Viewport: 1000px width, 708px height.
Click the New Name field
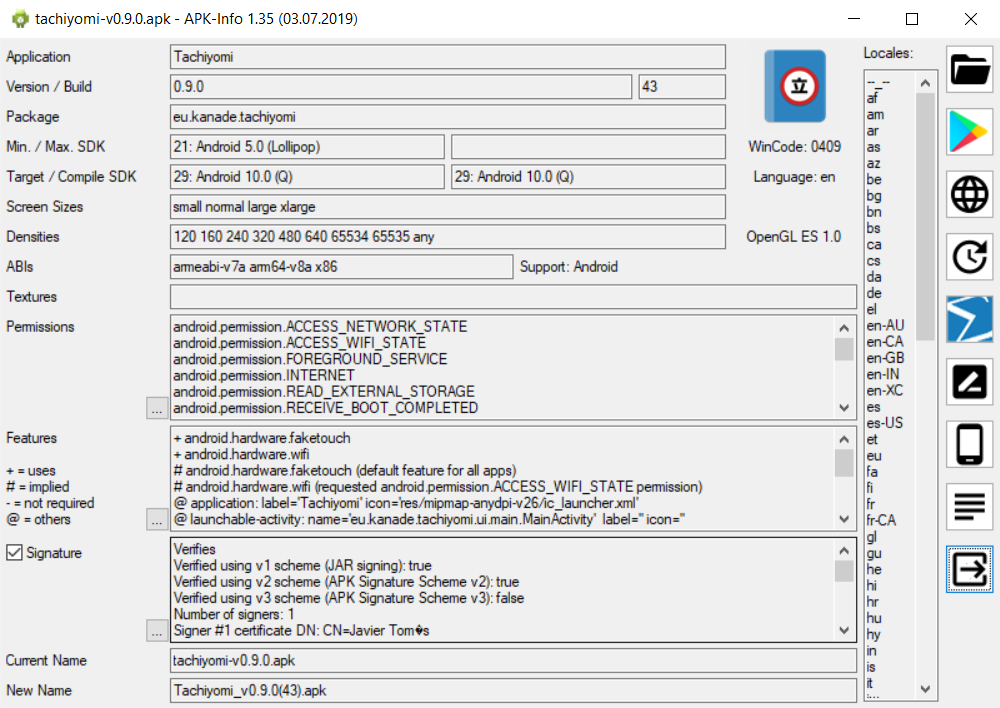[x=513, y=691]
